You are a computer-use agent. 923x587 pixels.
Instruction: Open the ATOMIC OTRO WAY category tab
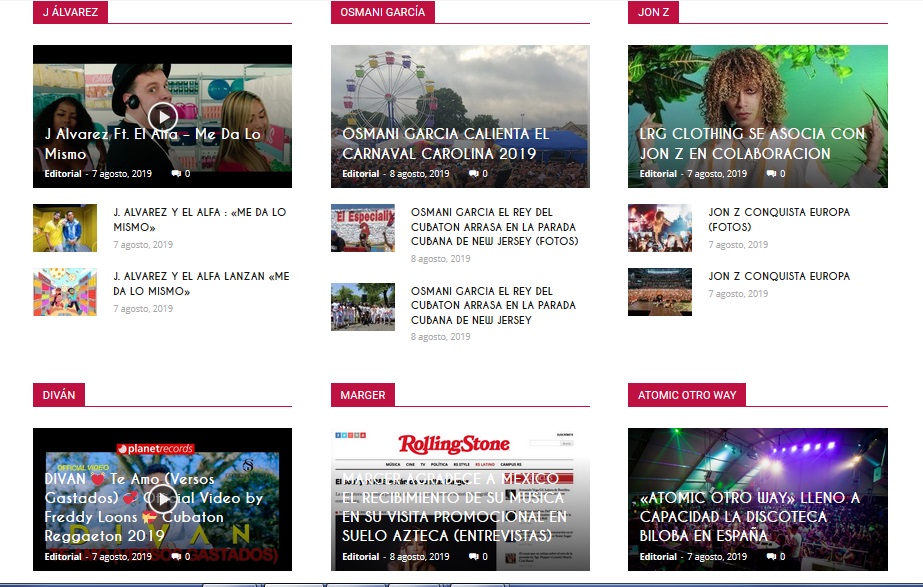click(x=687, y=395)
